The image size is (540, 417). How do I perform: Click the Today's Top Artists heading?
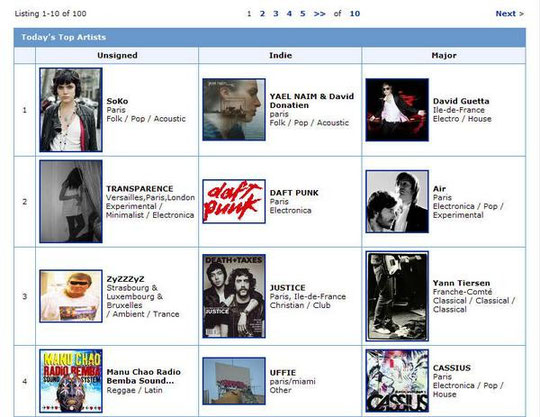coord(63,37)
